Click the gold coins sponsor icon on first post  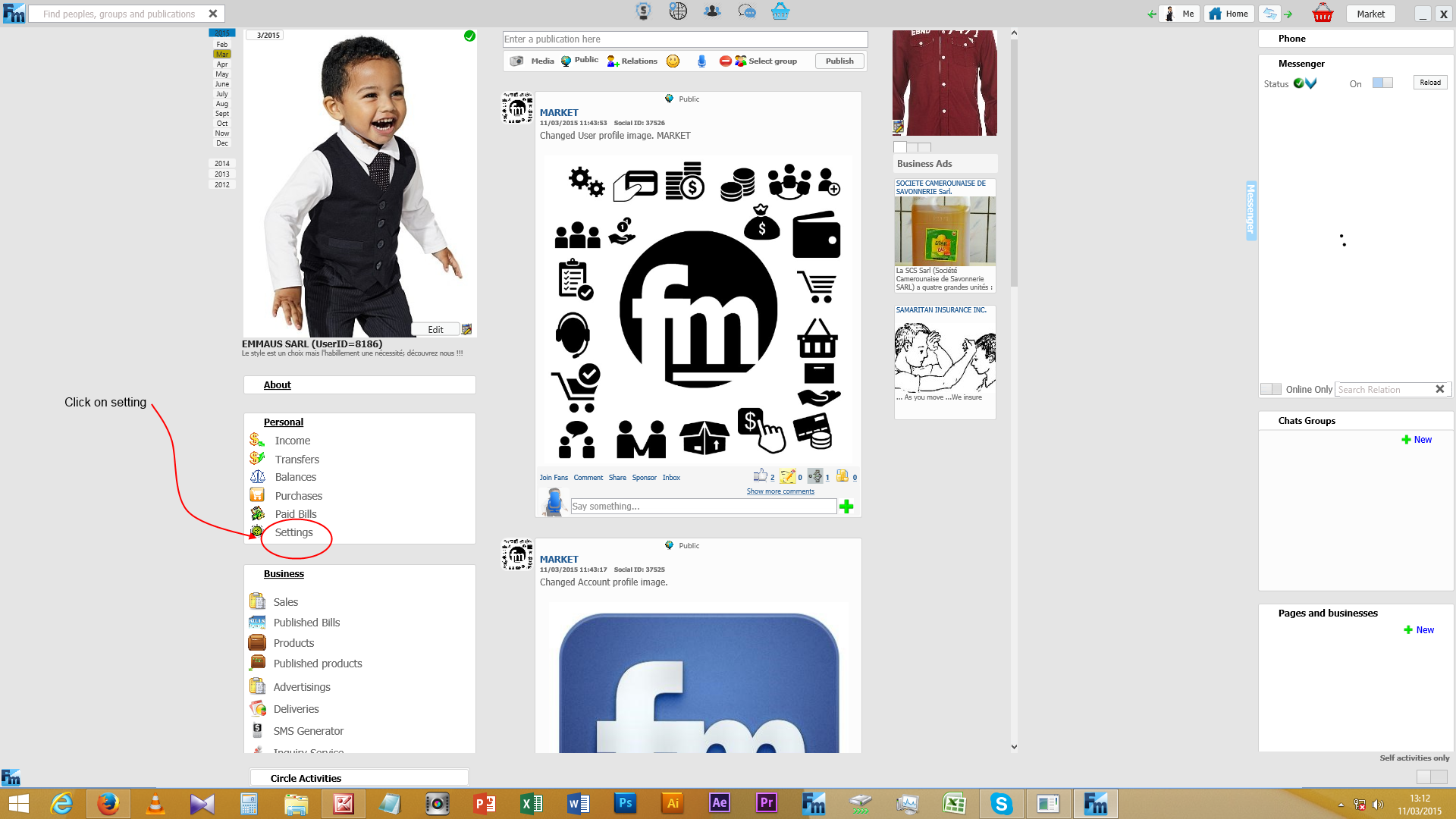(x=842, y=476)
